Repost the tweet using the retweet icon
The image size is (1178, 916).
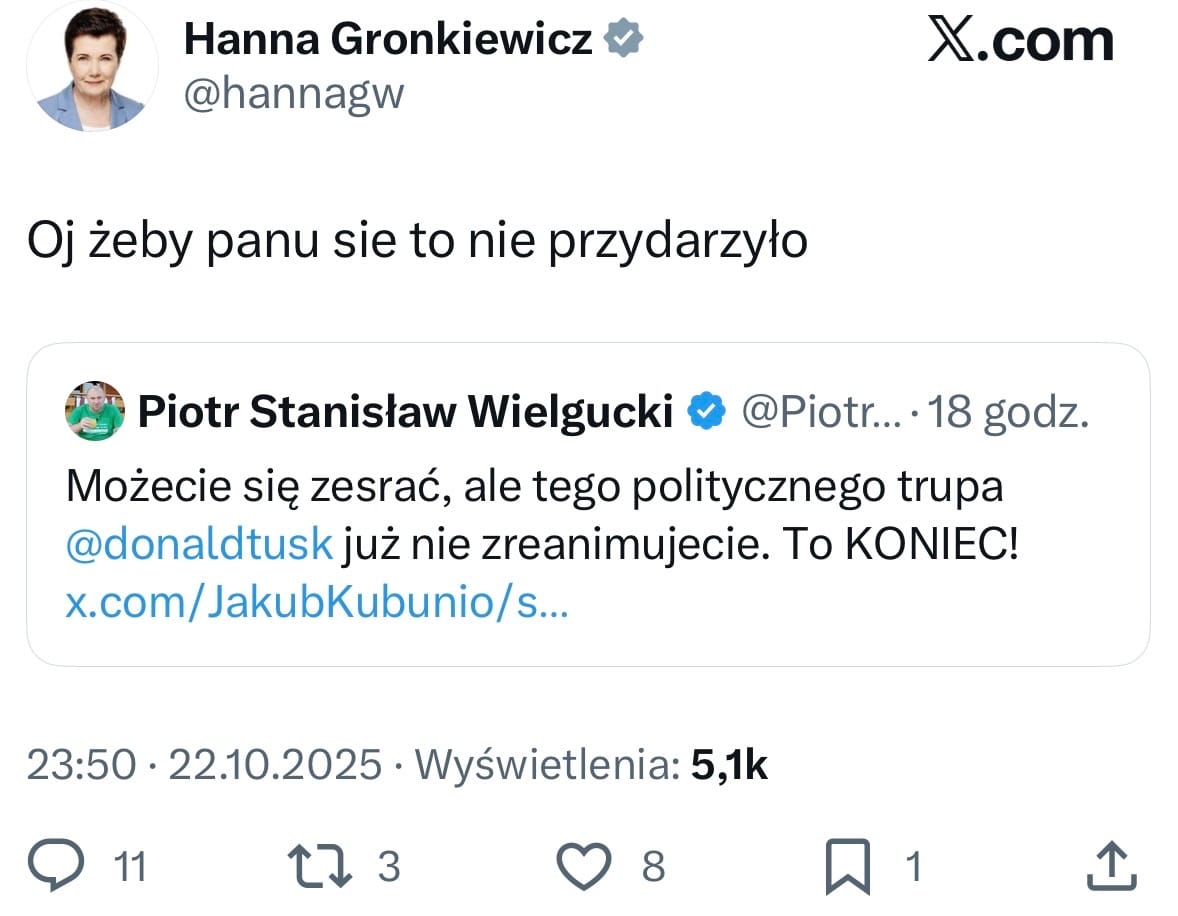pyautogui.click(x=320, y=865)
